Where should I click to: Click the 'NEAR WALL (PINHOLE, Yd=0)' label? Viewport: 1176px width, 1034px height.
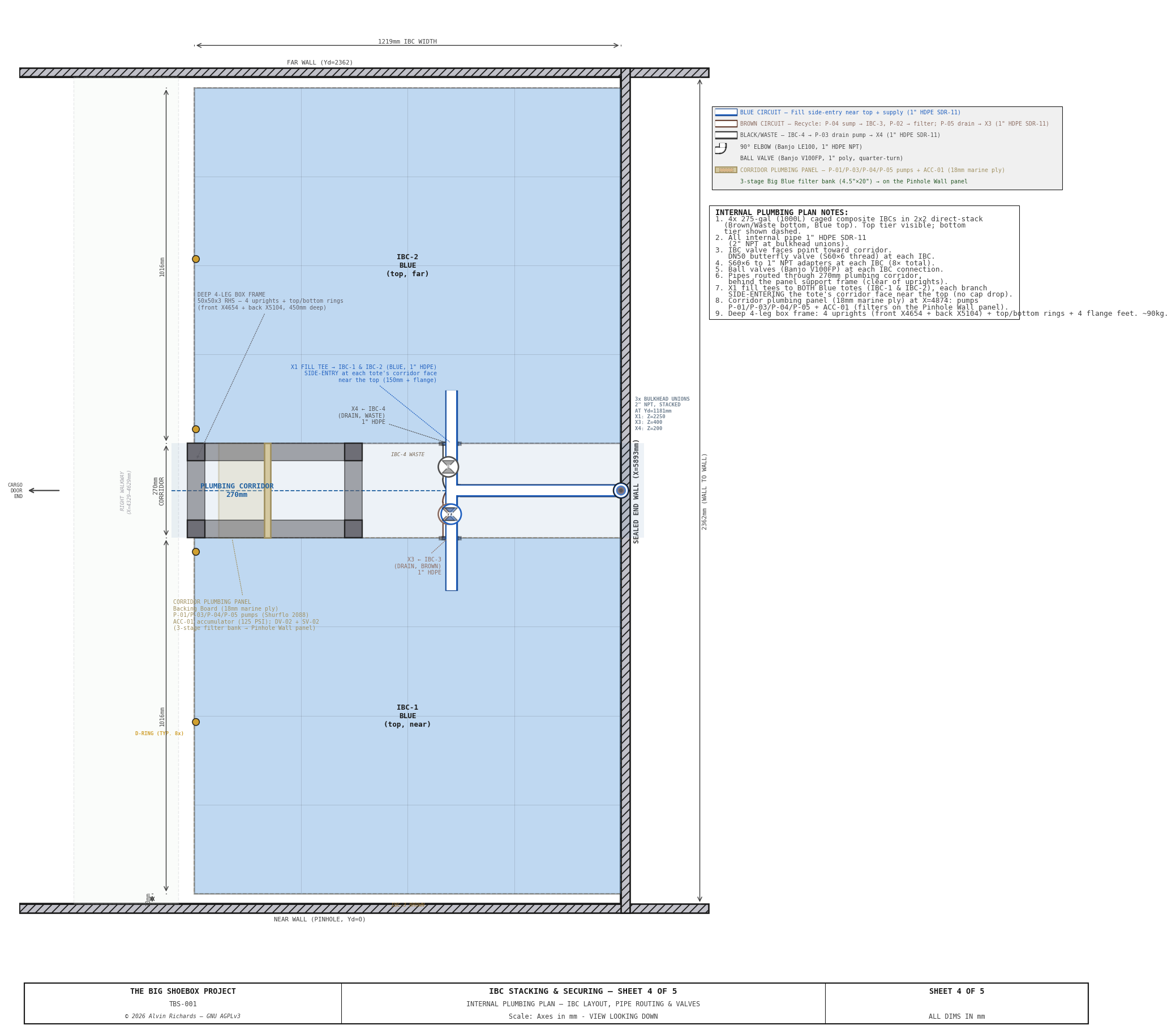[320, 919]
